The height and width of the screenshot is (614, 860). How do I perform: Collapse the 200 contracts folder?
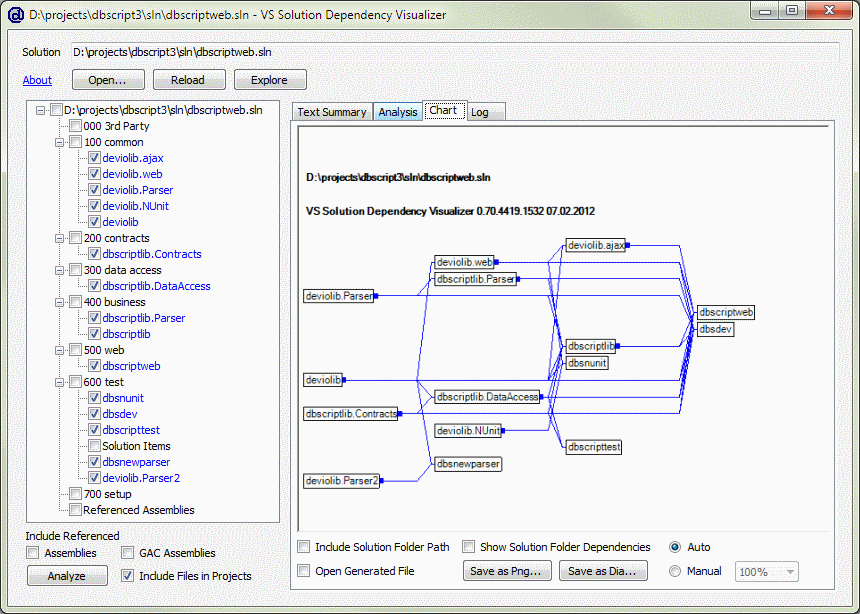point(60,238)
